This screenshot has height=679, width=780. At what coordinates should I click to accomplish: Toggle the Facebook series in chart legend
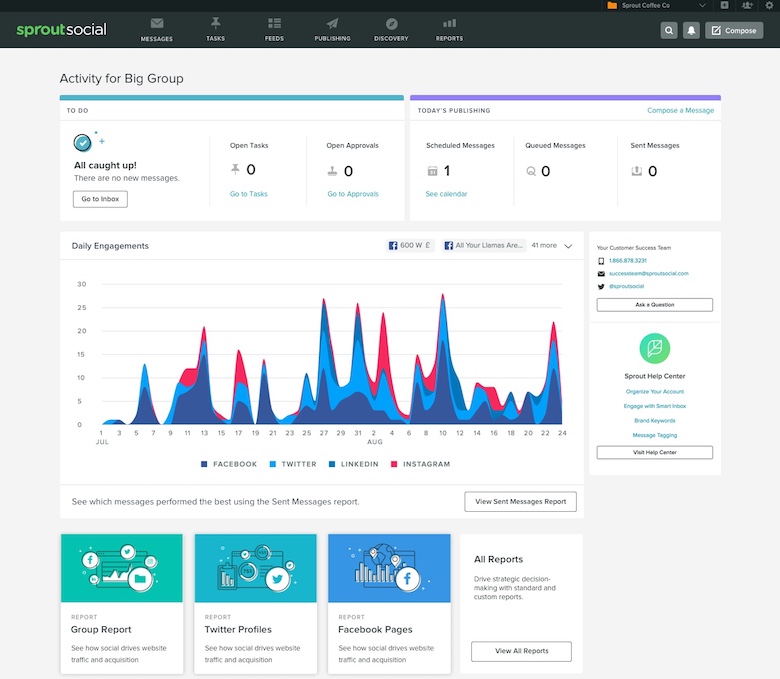(x=231, y=464)
